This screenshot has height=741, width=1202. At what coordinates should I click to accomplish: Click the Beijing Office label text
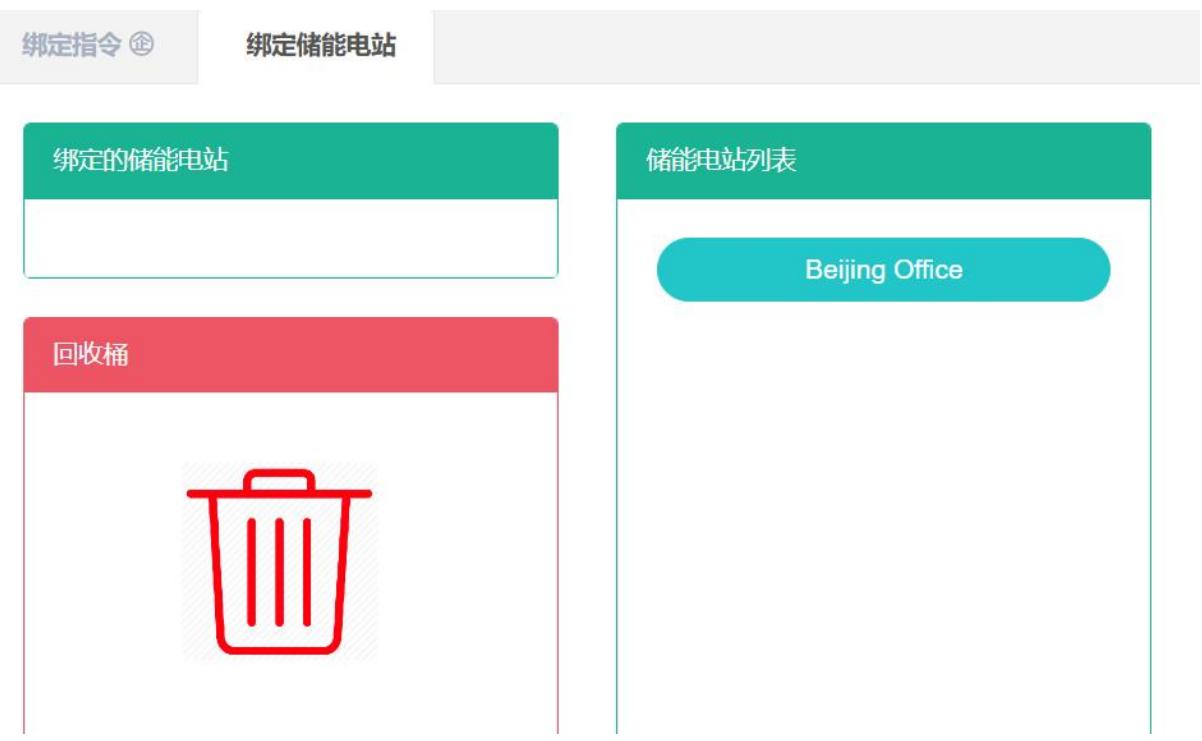883,270
